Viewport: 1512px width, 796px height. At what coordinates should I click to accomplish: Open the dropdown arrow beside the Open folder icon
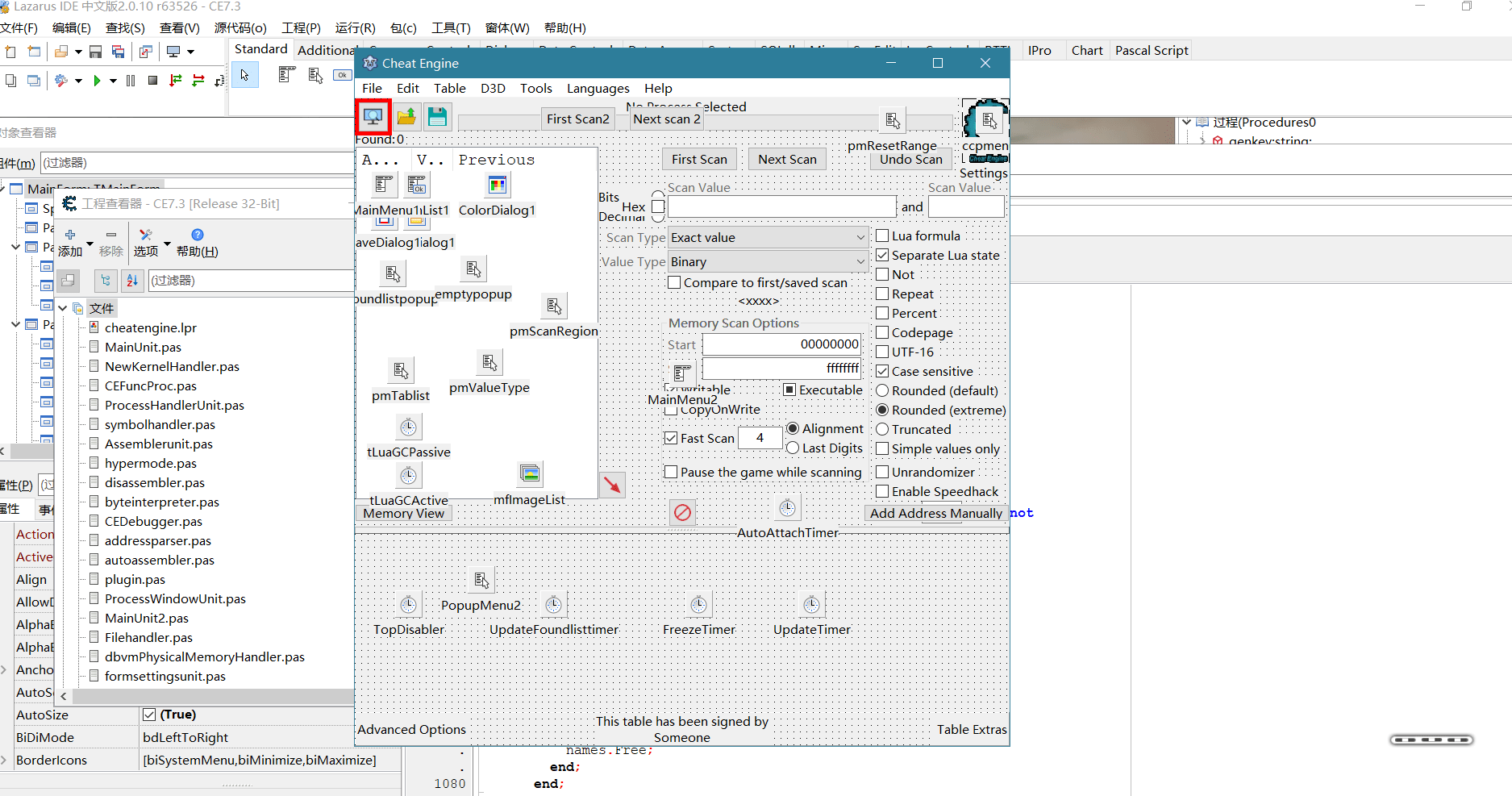[78, 52]
